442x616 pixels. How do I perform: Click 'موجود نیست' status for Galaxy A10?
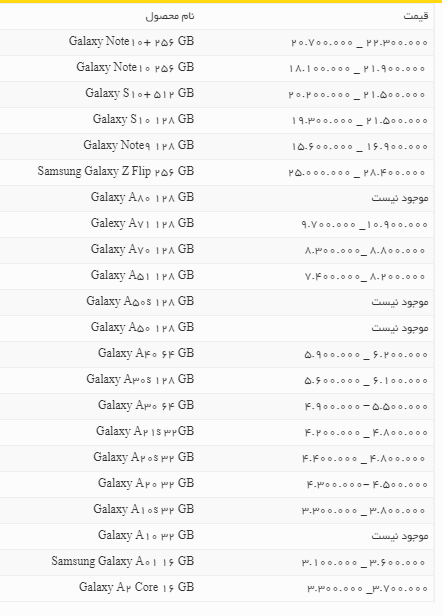[x=400, y=536]
